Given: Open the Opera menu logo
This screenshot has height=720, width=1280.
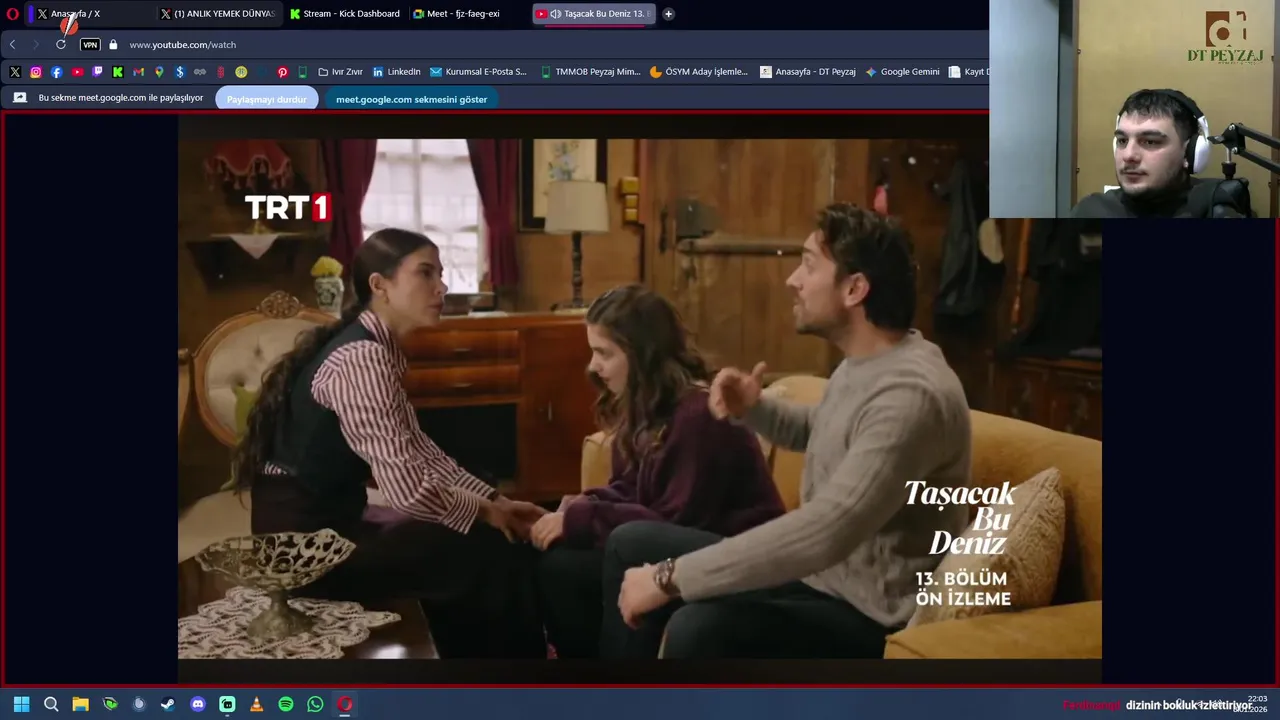Looking at the screenshot, I should tap(12, 14).
